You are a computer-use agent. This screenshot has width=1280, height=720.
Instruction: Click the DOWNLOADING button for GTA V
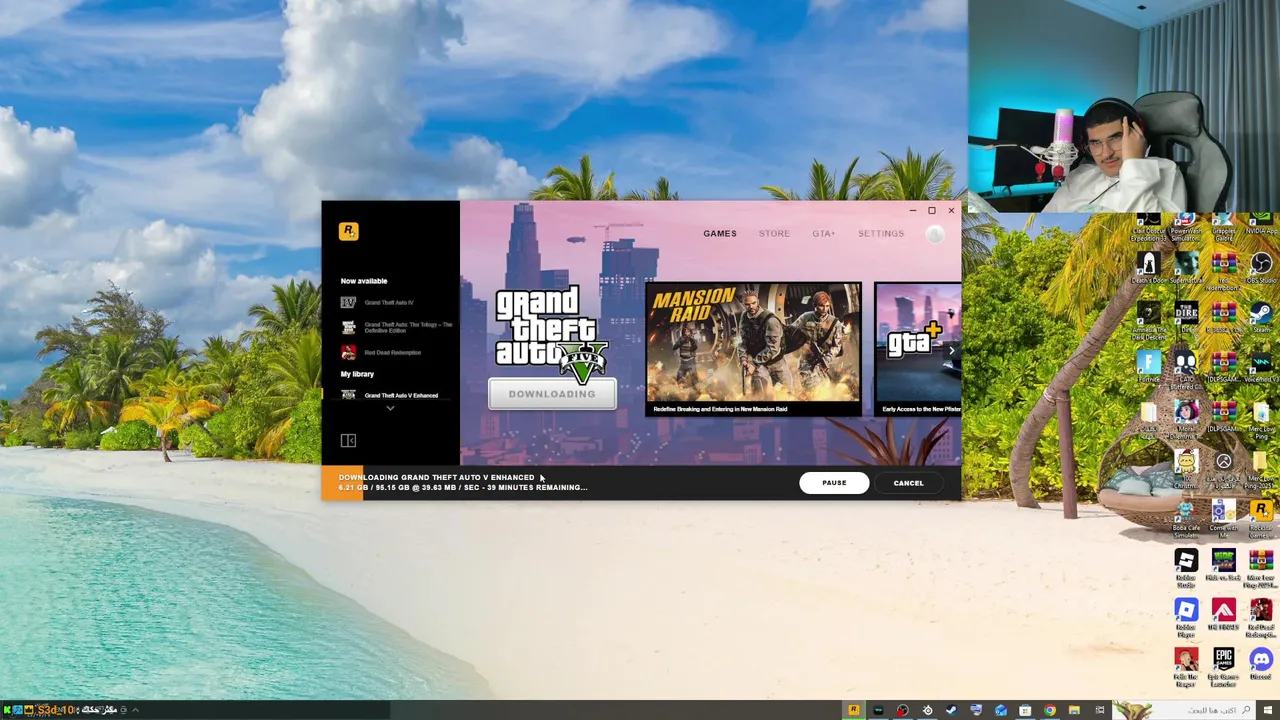click(x=552, y=394)
